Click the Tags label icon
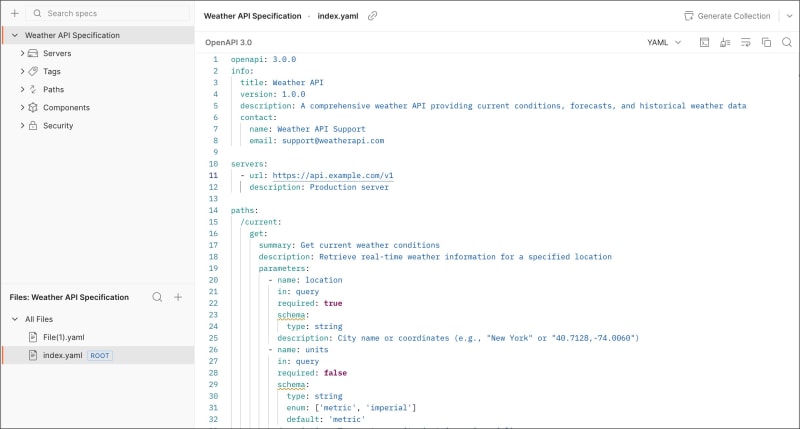 click(x=33, y=71)
